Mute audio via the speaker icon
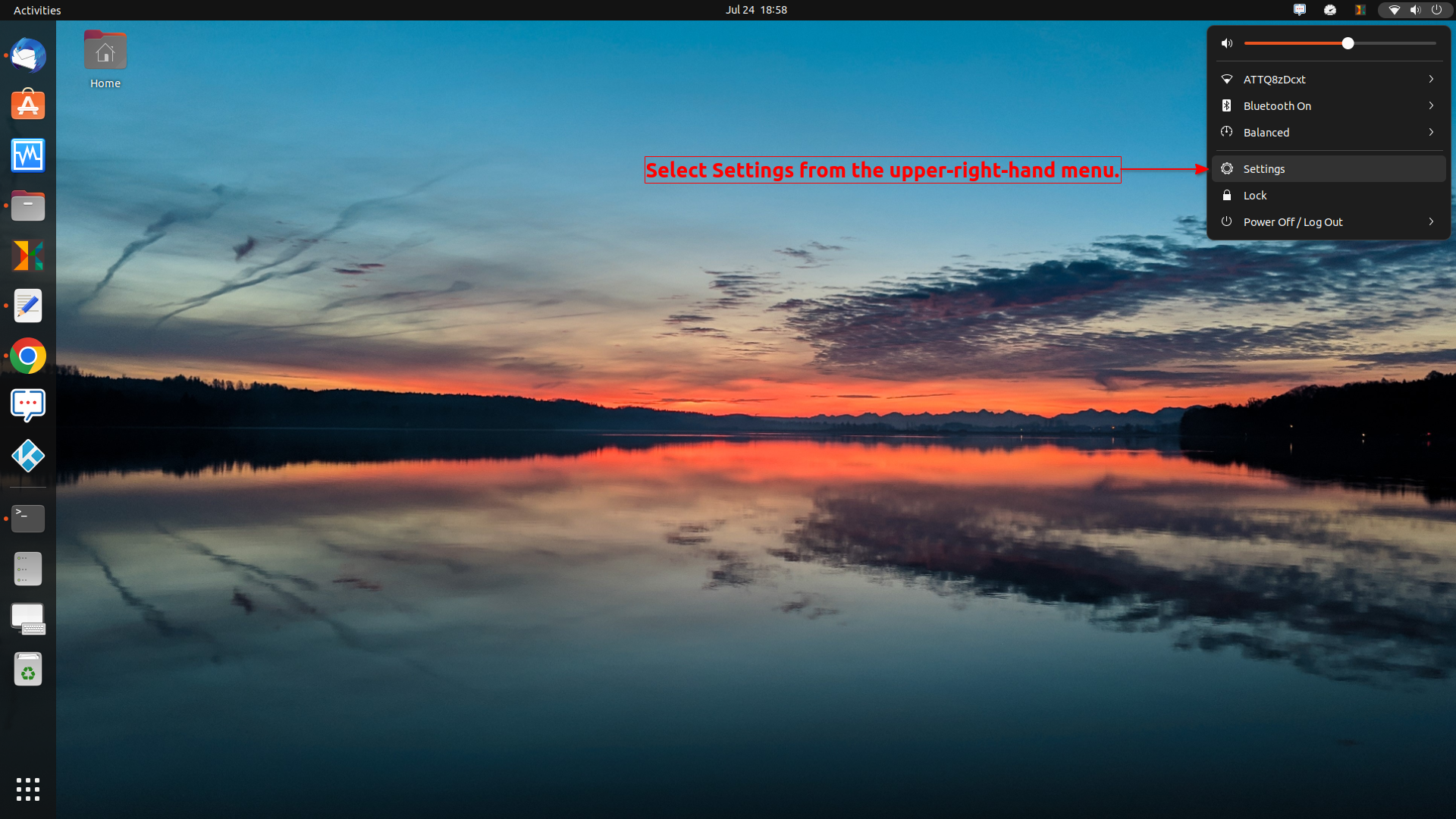The height and width of the screenshot is (819, 1456). click(1227, 43)
